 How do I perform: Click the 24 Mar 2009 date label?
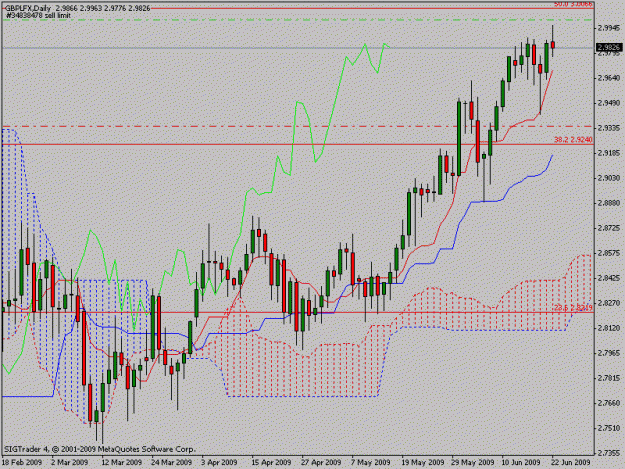pyautogui.click(x=172, y=463)
